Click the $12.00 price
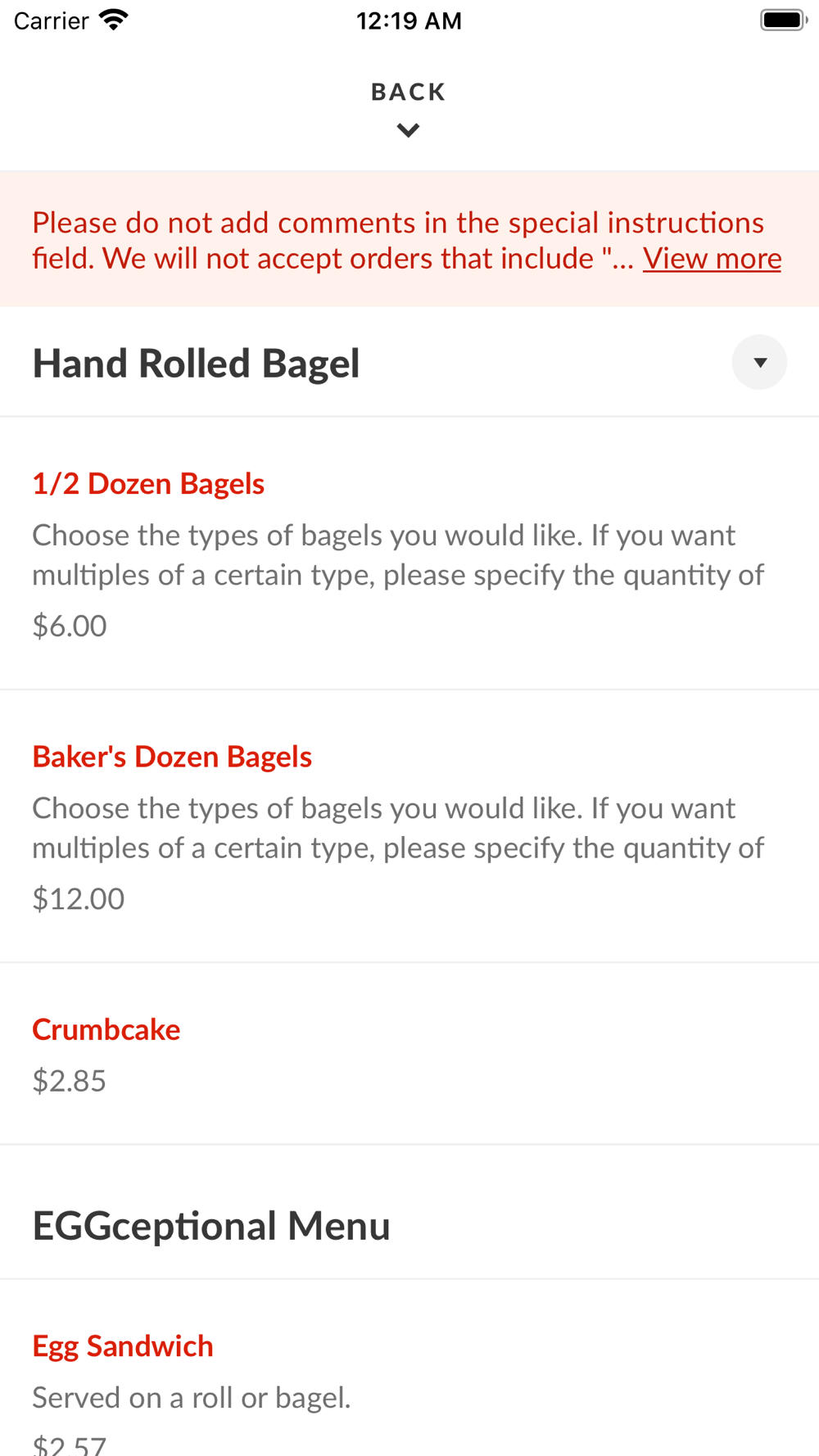The height and width of the screenshot is (1456, 819). [x=79, y=898]
